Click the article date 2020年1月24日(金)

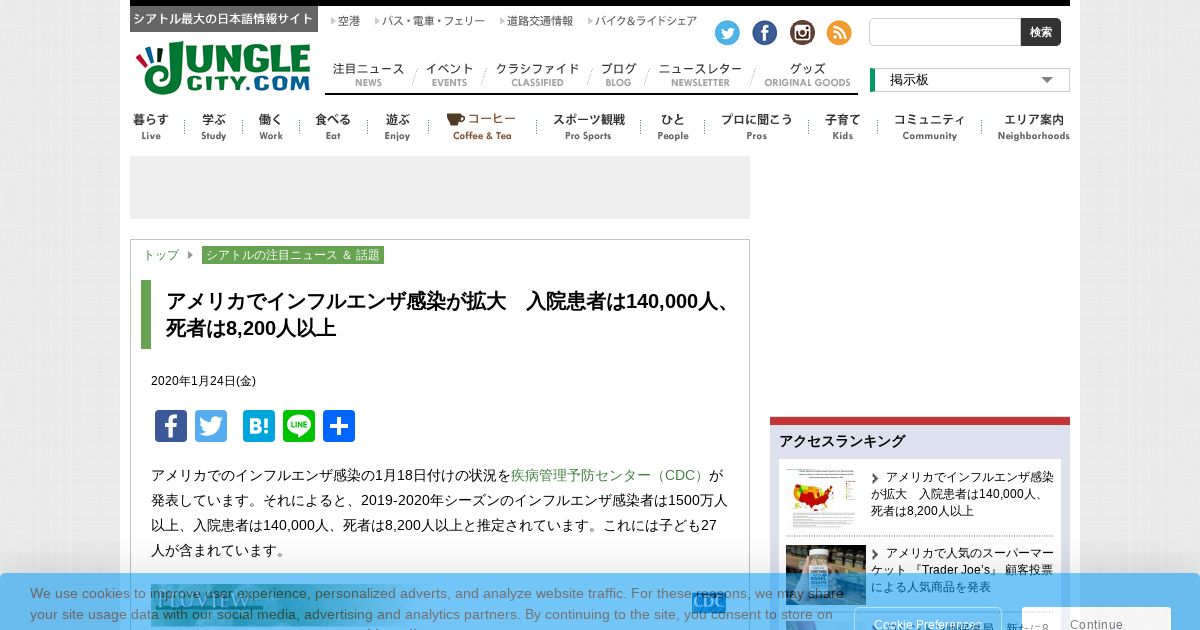[x=203, y=381]
